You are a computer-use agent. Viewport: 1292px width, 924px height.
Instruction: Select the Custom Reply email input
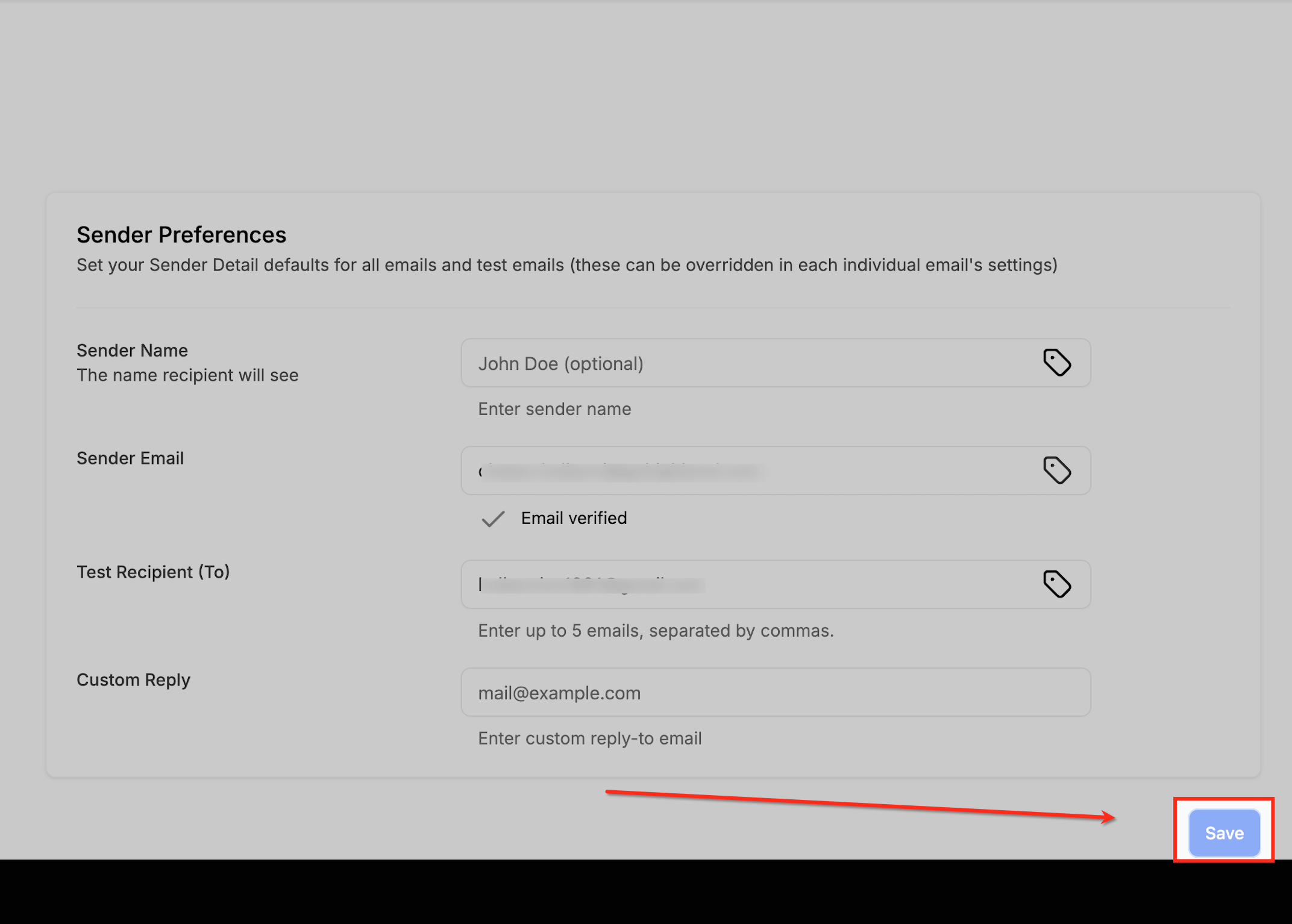[x=775, y=693]
